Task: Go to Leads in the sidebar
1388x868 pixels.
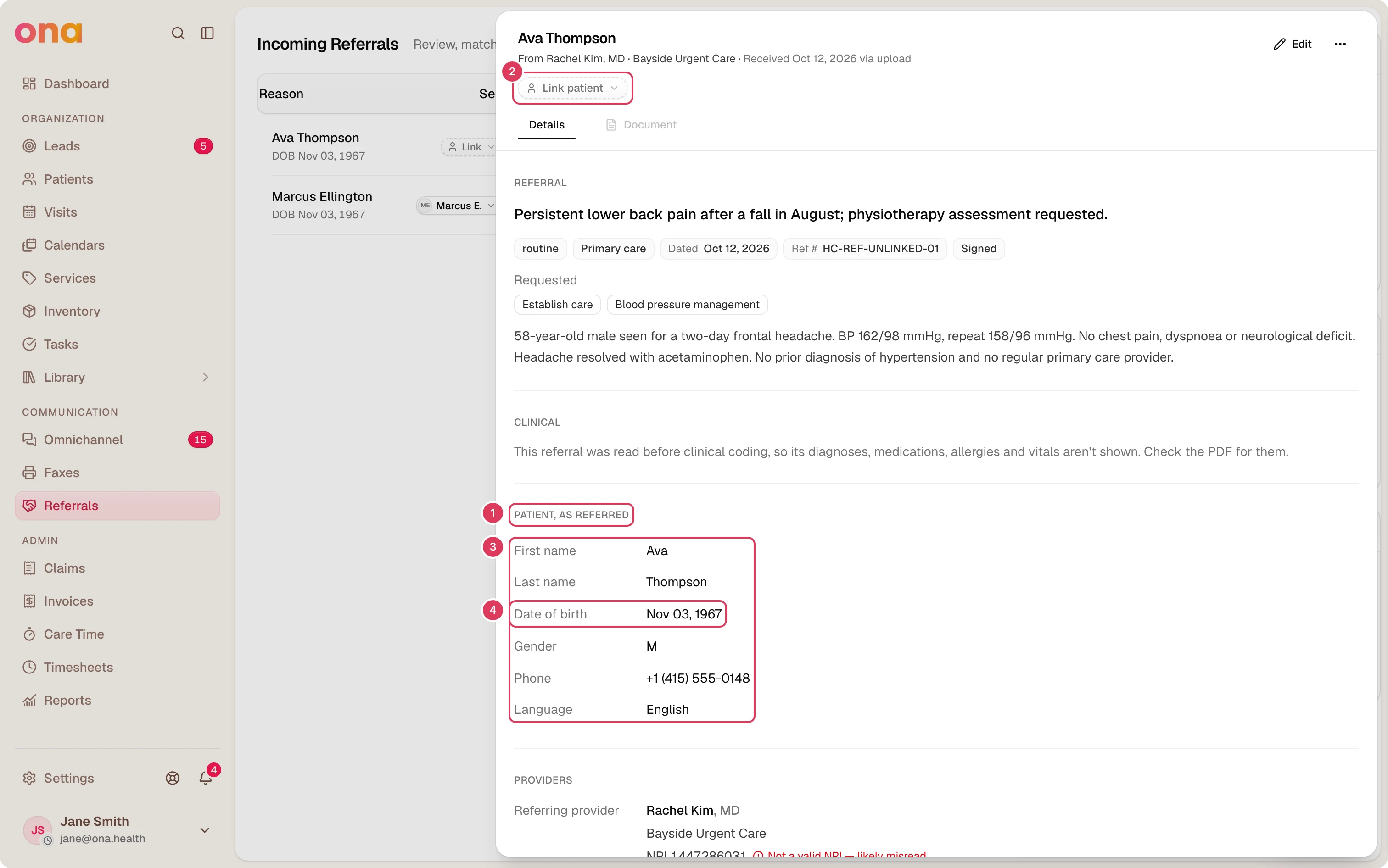Action: [x=117, y=146]
